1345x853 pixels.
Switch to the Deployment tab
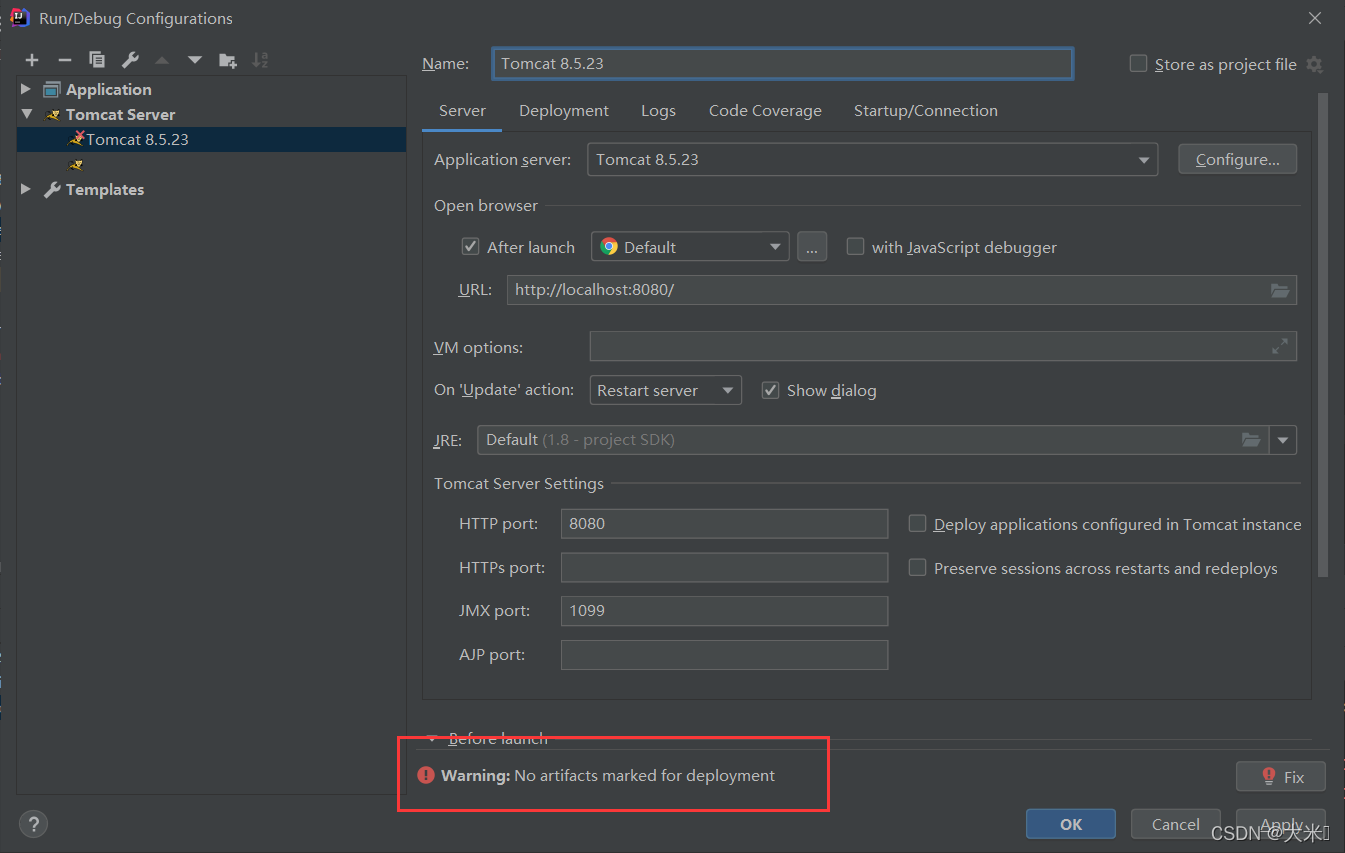tap(564, 111)
